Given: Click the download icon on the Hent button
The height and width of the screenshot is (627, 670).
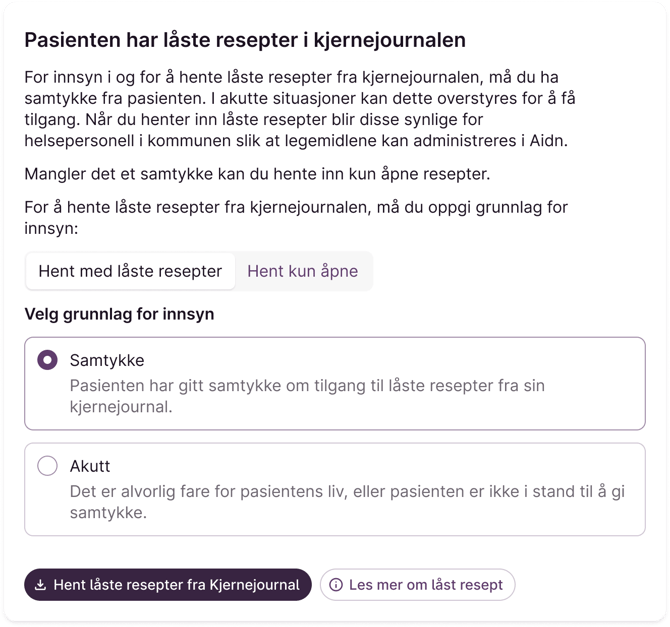Looking at the screenshot, I should pyautogui.click(x=41, y=585).
